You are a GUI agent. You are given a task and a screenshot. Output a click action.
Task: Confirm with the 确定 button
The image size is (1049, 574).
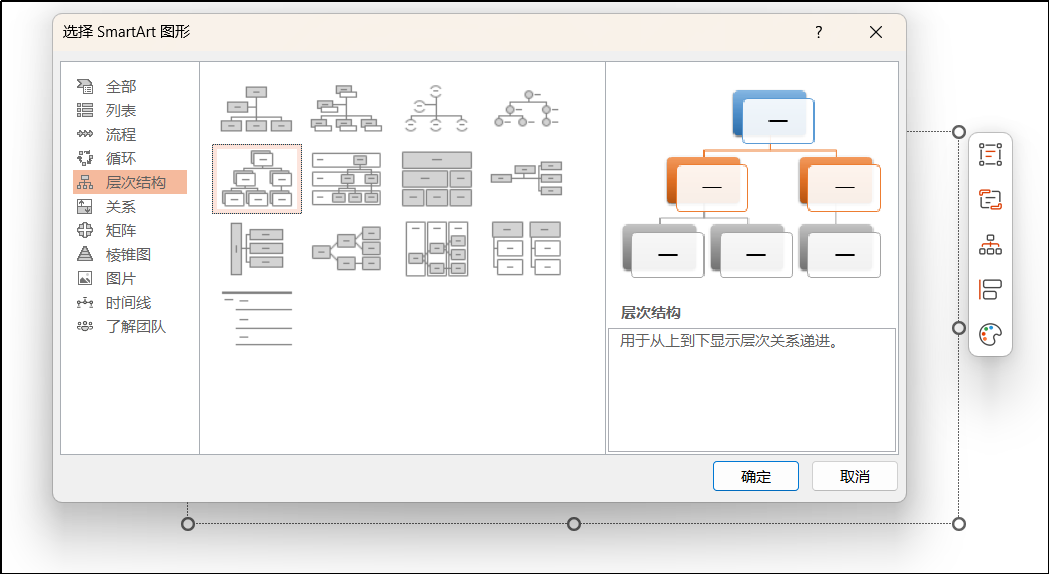pos(756,476)
